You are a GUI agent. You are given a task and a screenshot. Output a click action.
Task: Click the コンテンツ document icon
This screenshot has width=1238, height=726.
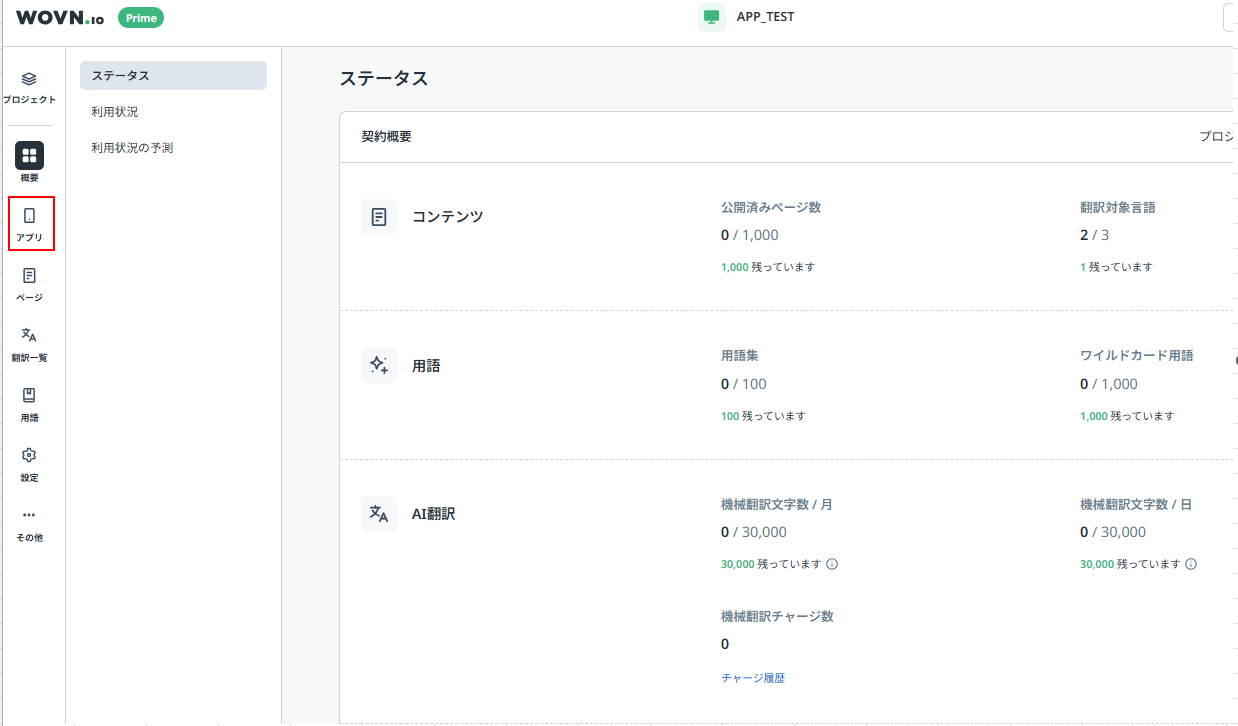[379, 216]
